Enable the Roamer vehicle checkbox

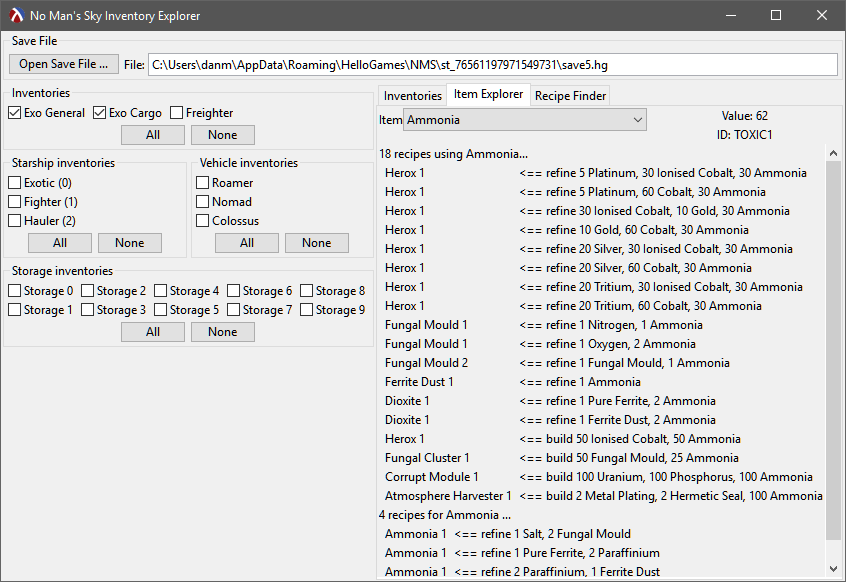[x=202, y=183]
